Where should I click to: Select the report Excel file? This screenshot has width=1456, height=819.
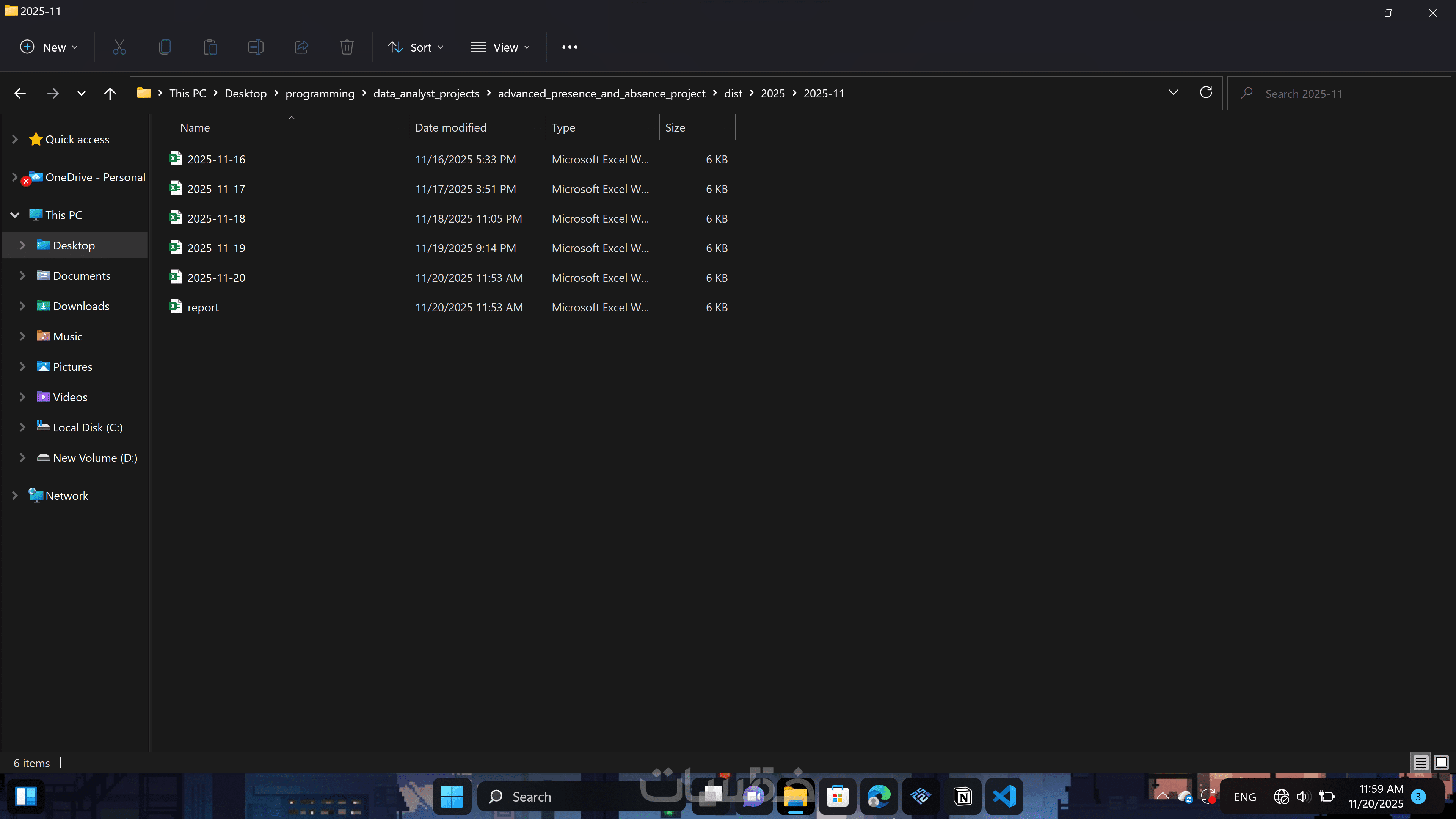click(203, 308)
